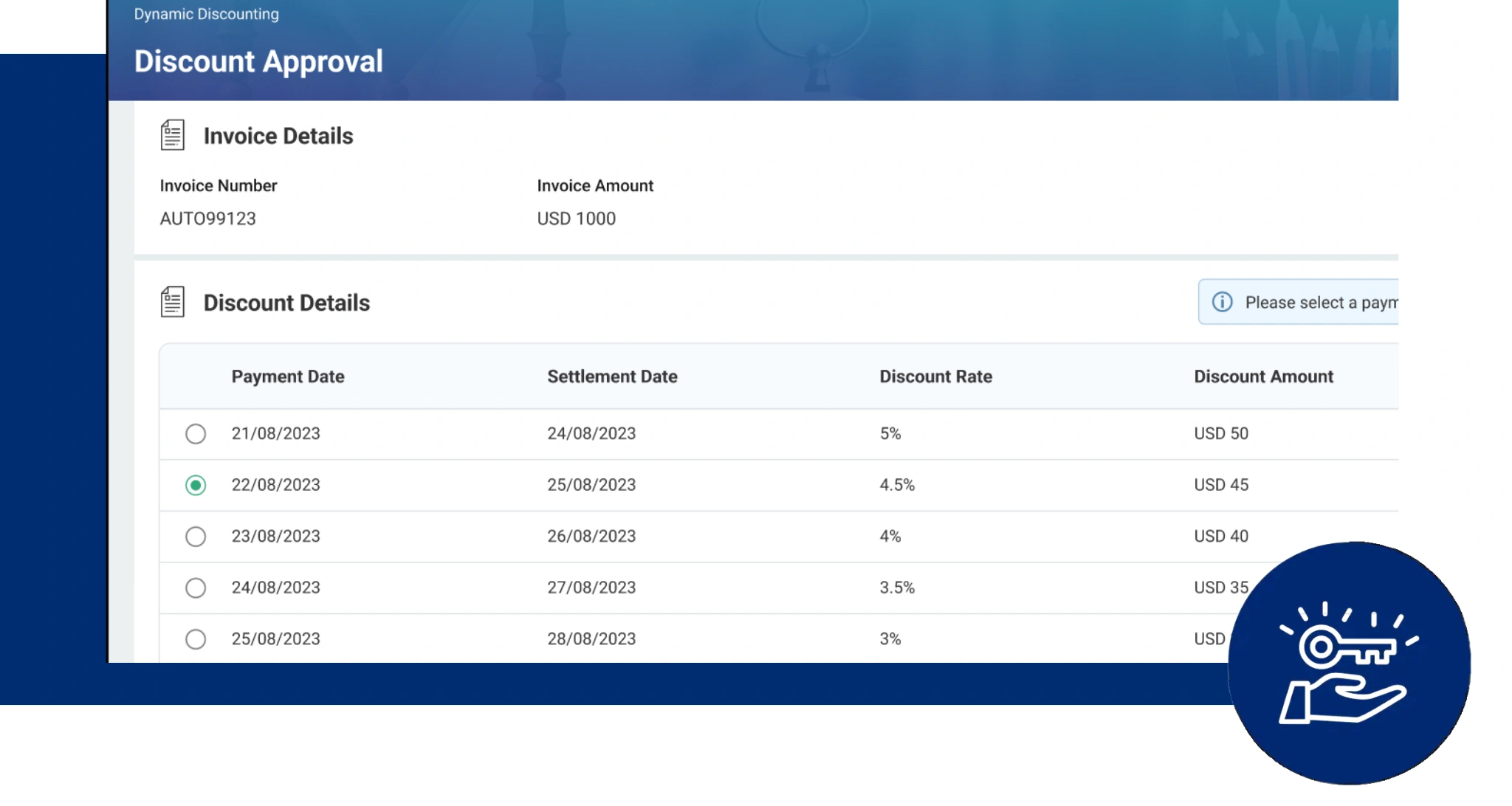This screenshot has height=806, width=1512.
Task: Click the Settlement Date column header
Action: click(x=612, y=376)
